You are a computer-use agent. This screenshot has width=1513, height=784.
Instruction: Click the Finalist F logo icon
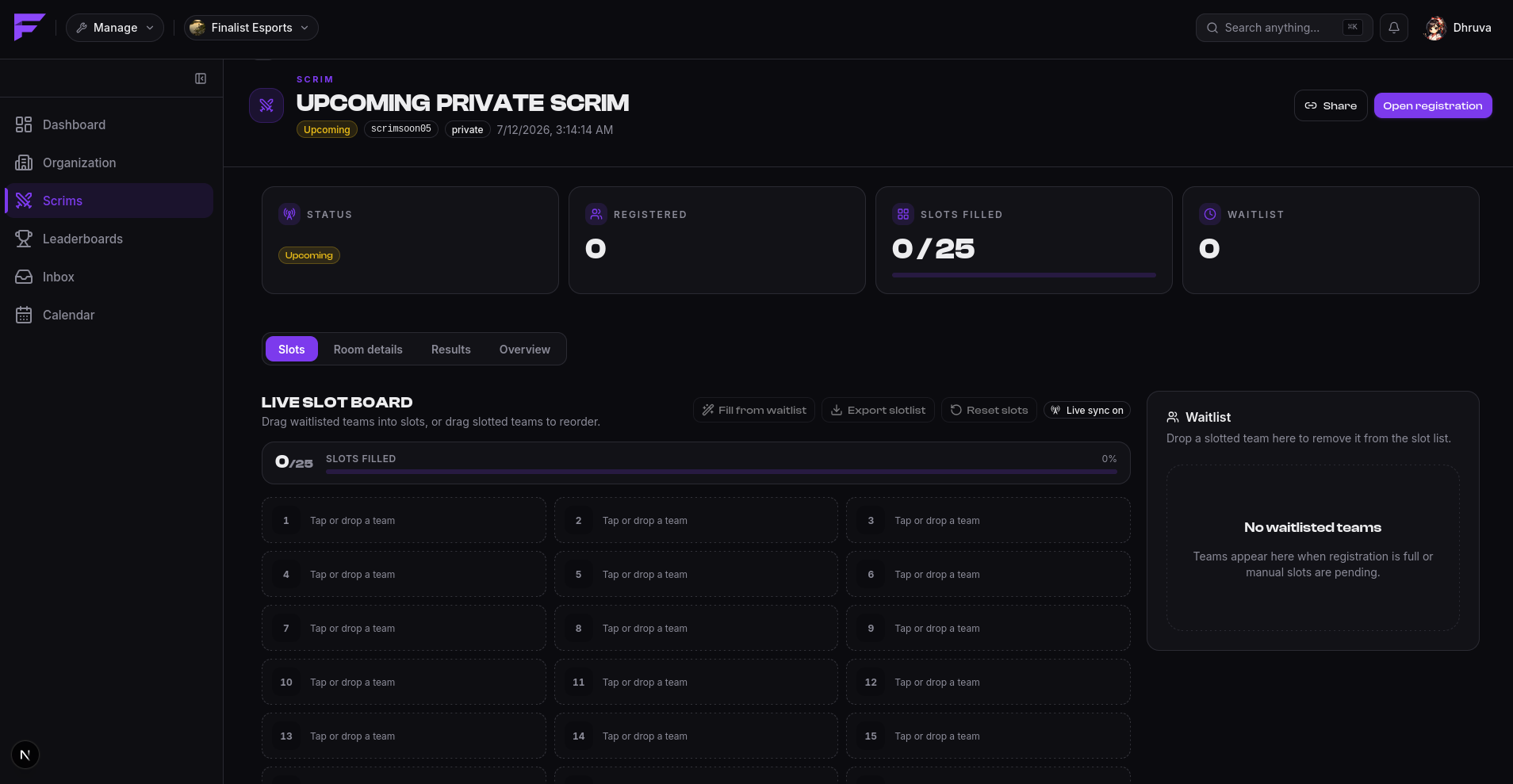tap(29, 27)
